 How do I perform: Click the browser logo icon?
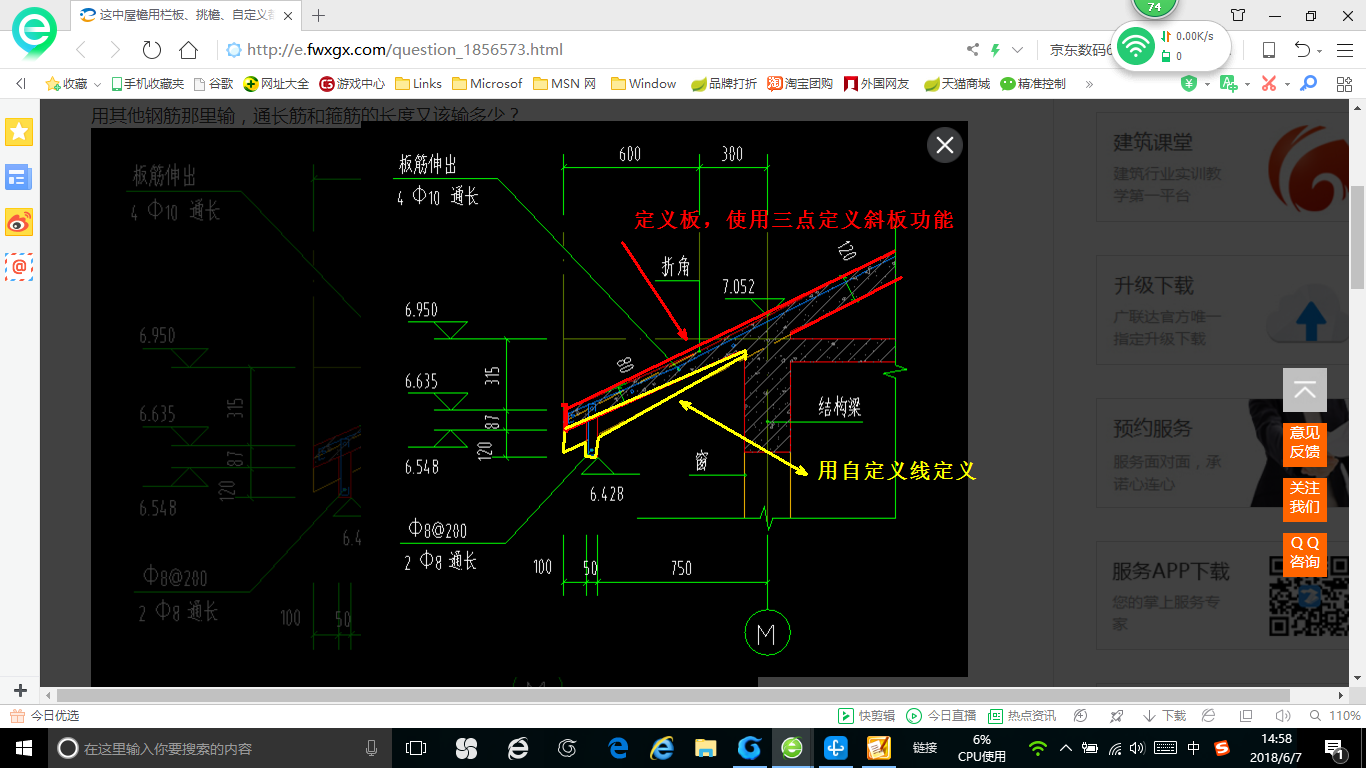[x=34, y=35]
